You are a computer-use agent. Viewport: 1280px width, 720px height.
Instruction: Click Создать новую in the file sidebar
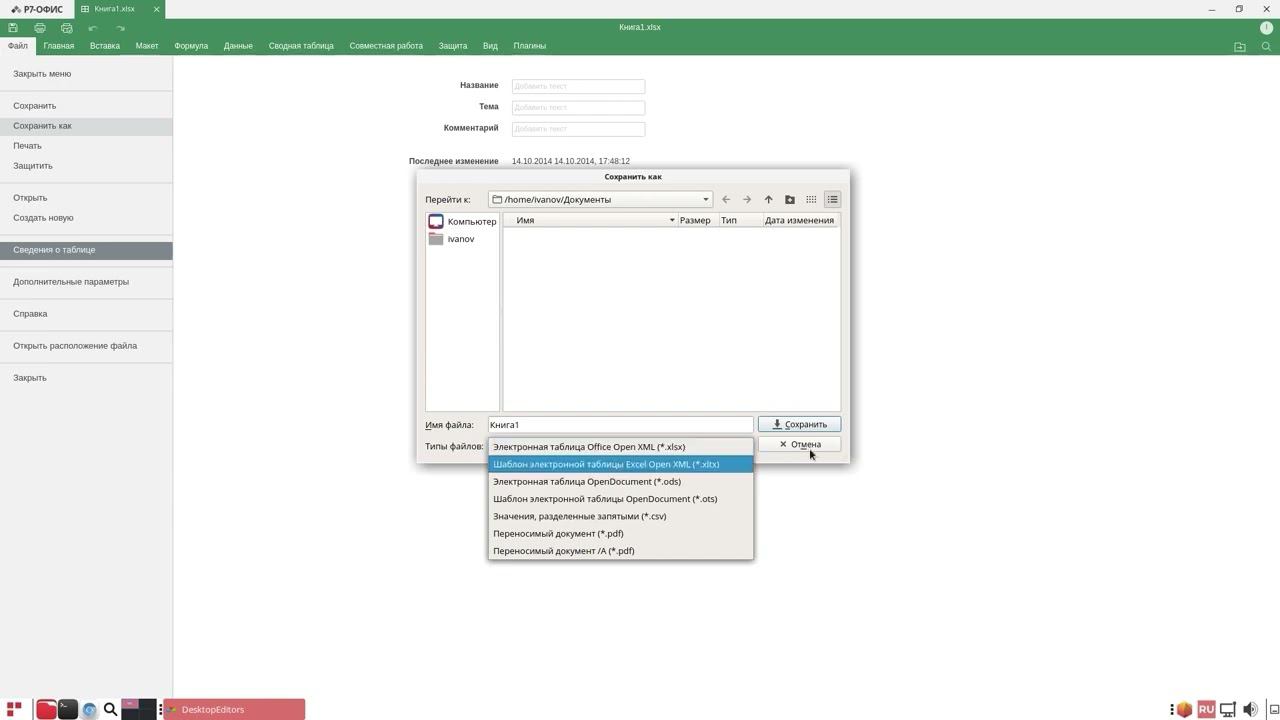click(86, 218)
